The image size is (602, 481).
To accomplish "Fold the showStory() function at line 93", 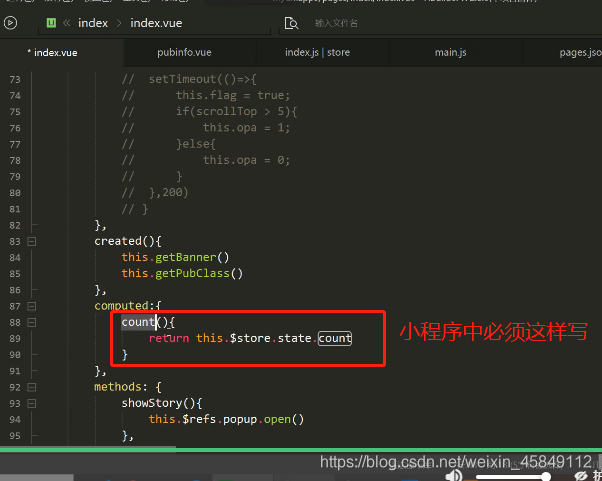I will pyautogui.click(x=32, y=403).
